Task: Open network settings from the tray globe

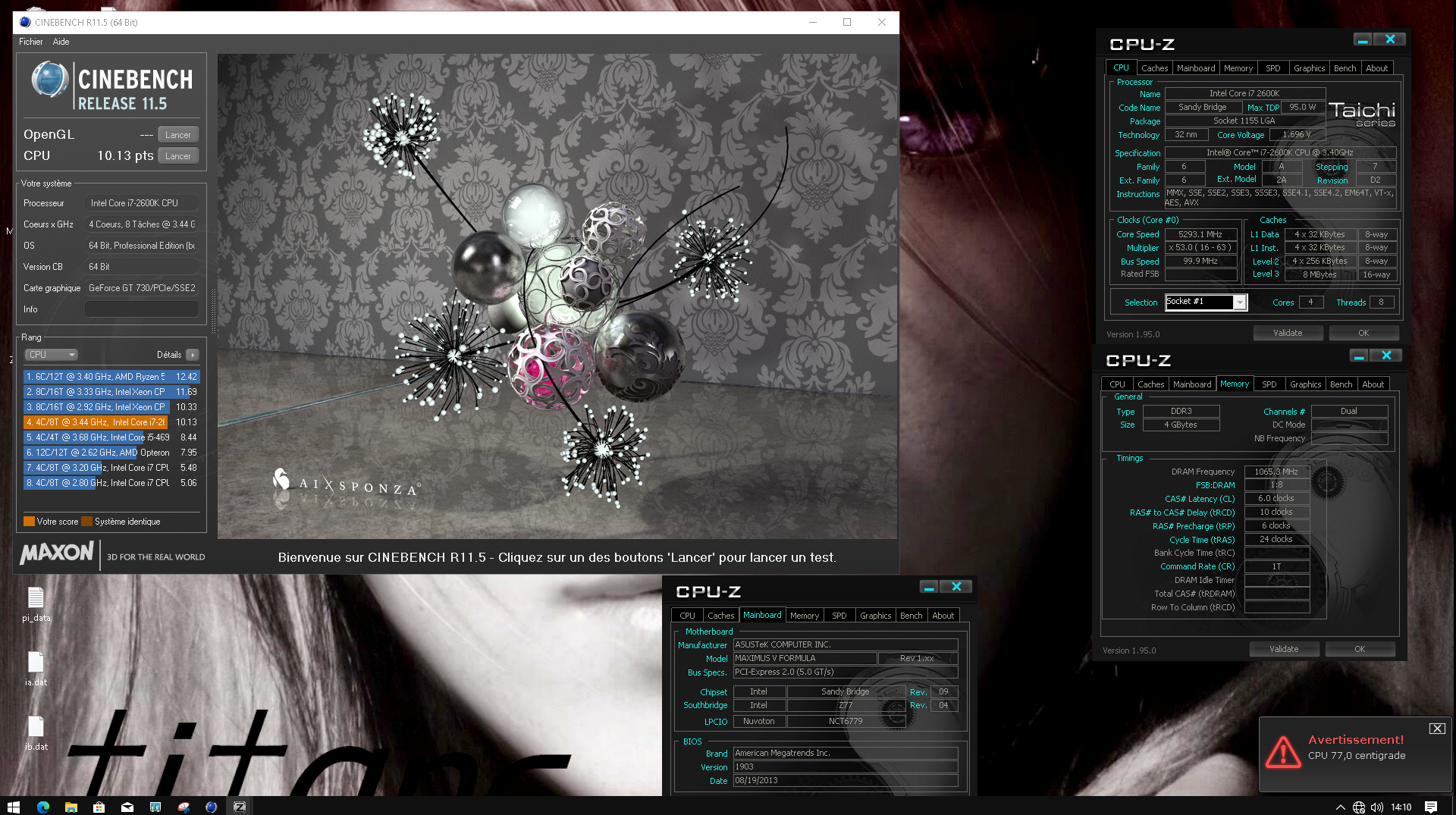Action: [1358, 807]
